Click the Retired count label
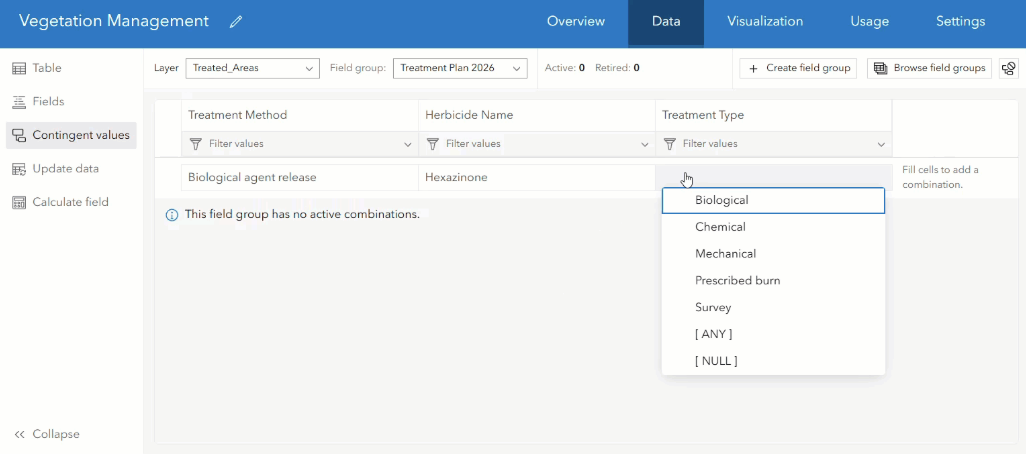The image size is (1026, 464). click(x=617, y=68)
